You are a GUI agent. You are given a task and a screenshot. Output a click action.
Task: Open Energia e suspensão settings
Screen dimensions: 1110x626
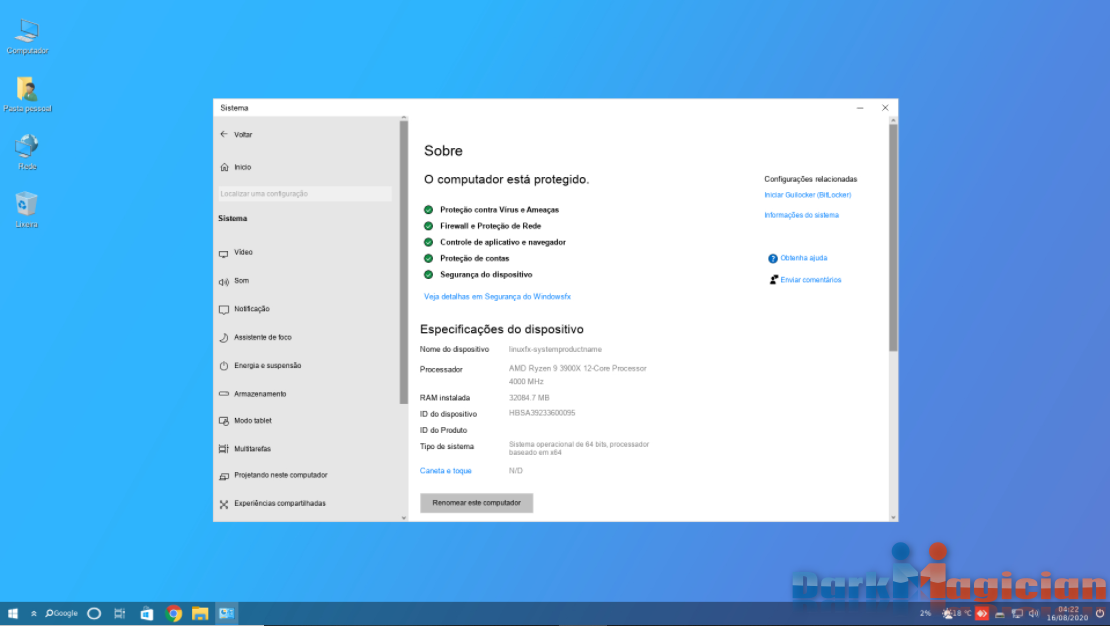(x=261, y=366)
